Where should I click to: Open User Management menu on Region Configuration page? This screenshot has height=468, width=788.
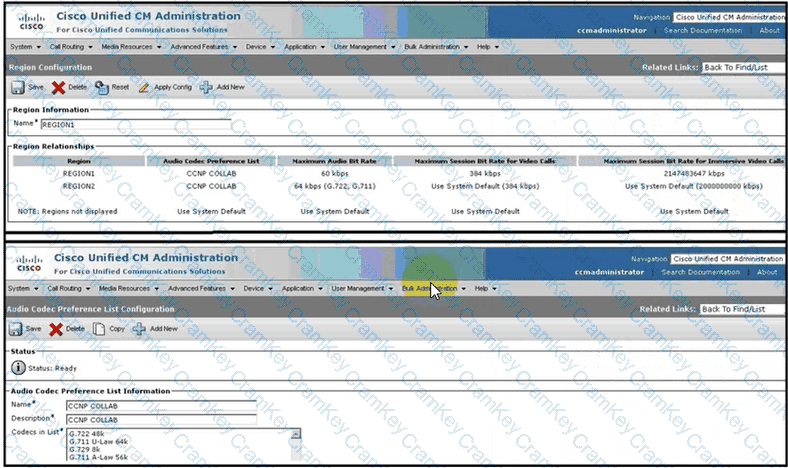[362, 46]
